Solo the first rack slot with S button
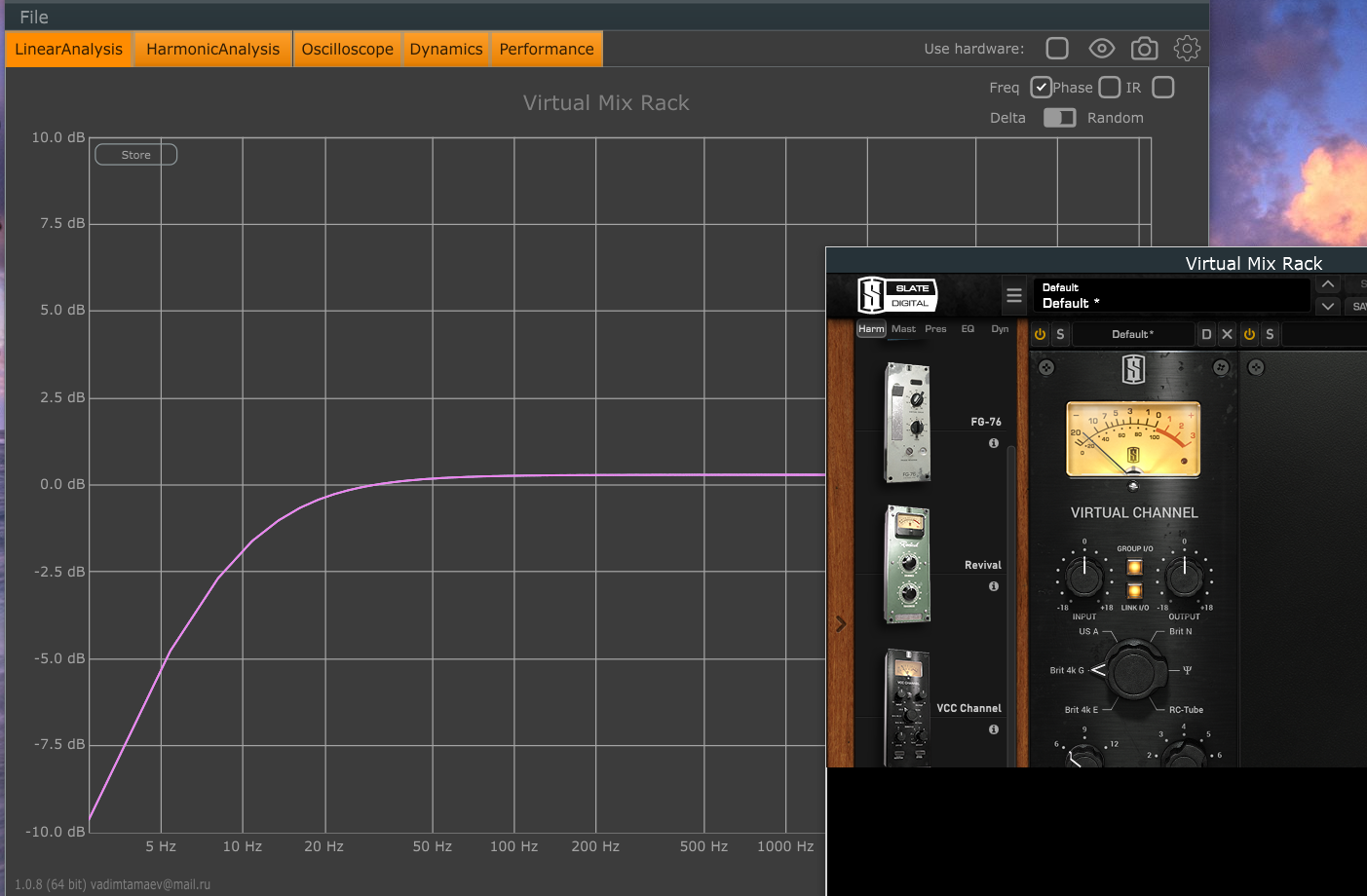Image resolution: width=1367 pixels, height=896 pixels. (1060, 334)
